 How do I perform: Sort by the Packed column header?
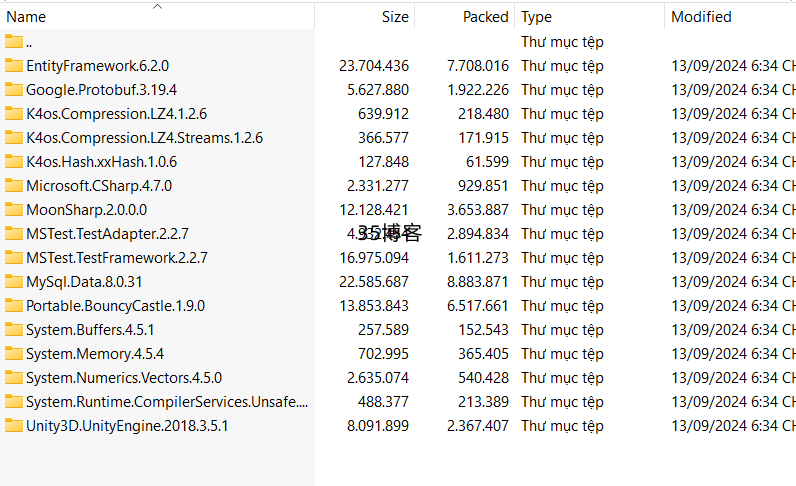pos(485,17)
